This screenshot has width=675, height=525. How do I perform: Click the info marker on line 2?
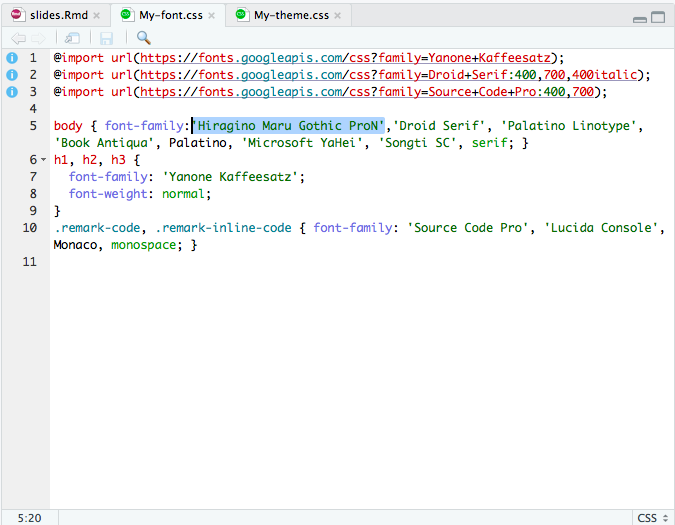tap(12, 75)
